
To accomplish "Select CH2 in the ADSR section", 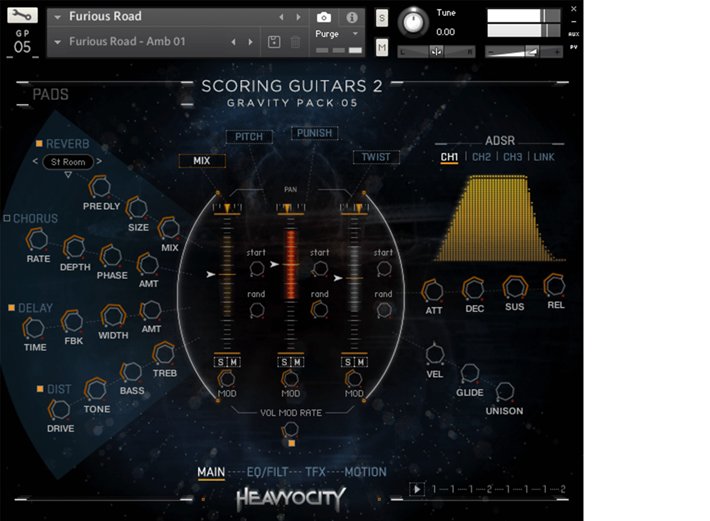I will tap(481, 157).
